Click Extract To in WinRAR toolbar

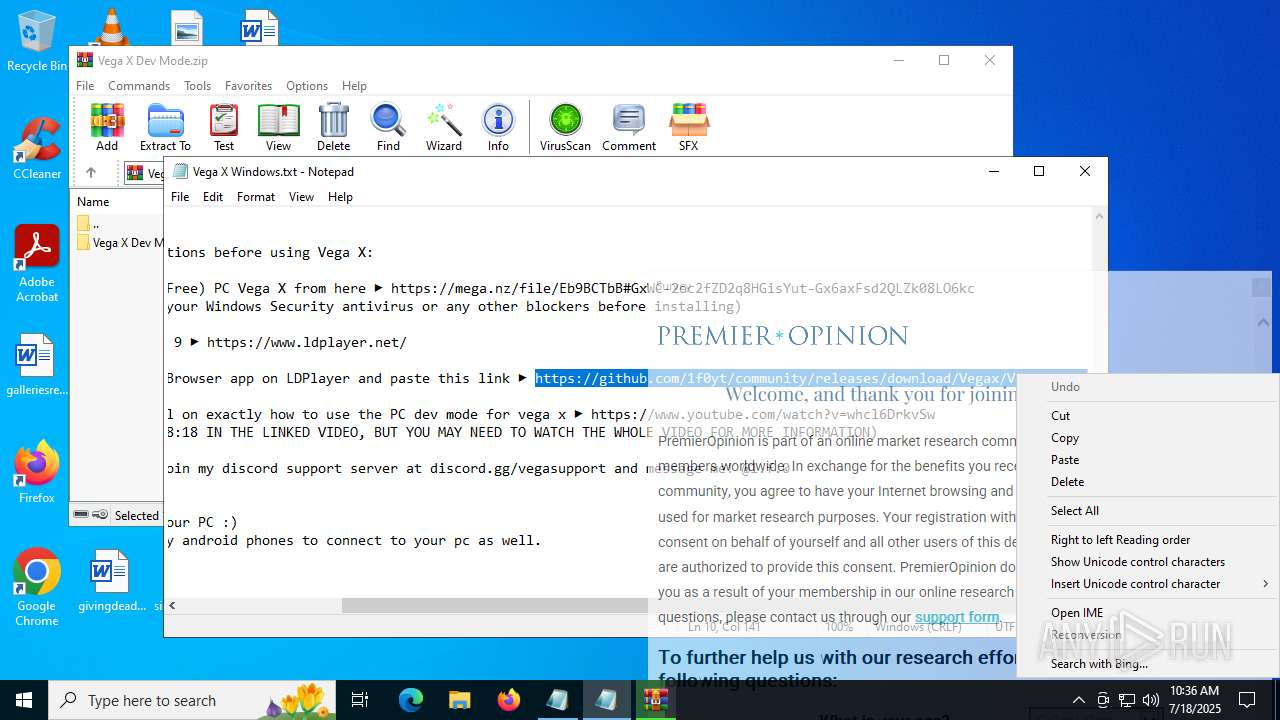pos(165,127)
